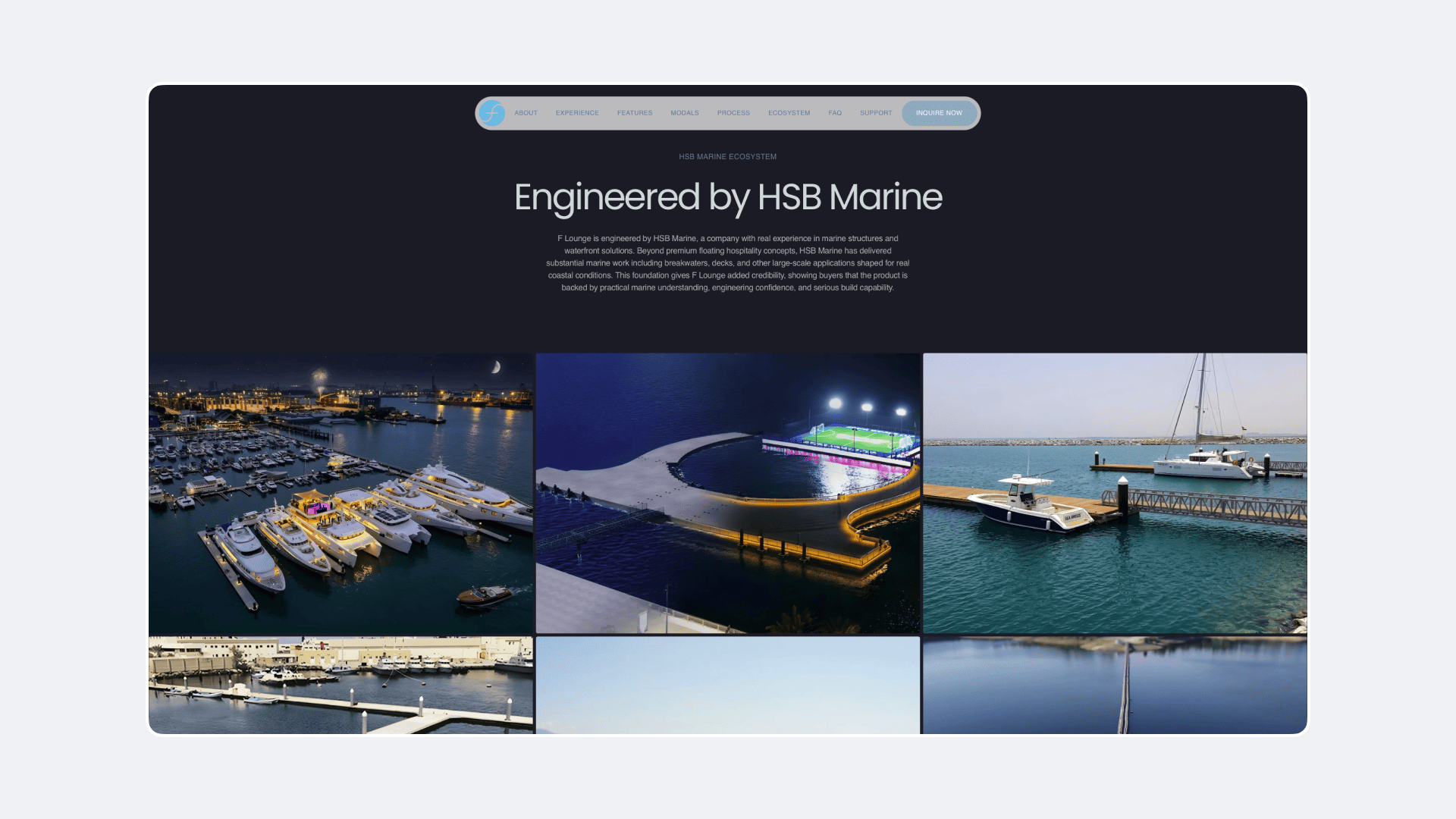Open the night marina yachts photo

(x=340, y=493)
